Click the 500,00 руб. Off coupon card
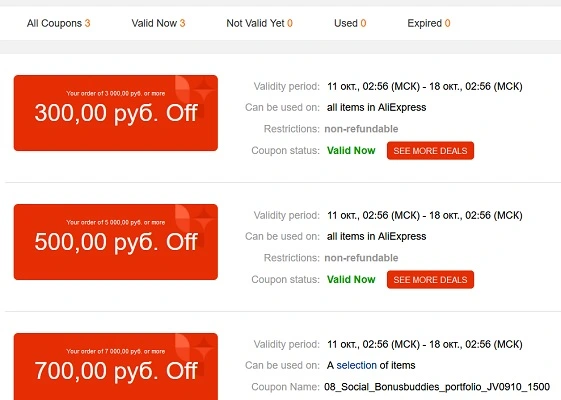Screen dimensions: 561x400 pos(116,242)
